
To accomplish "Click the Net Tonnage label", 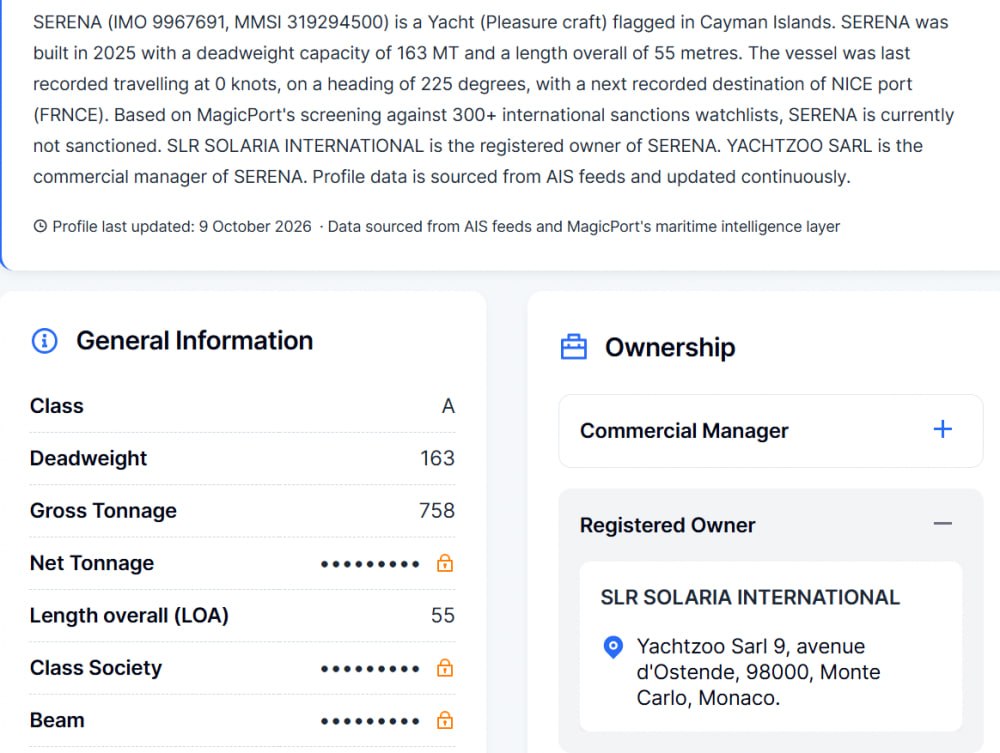I will (92, 563).
